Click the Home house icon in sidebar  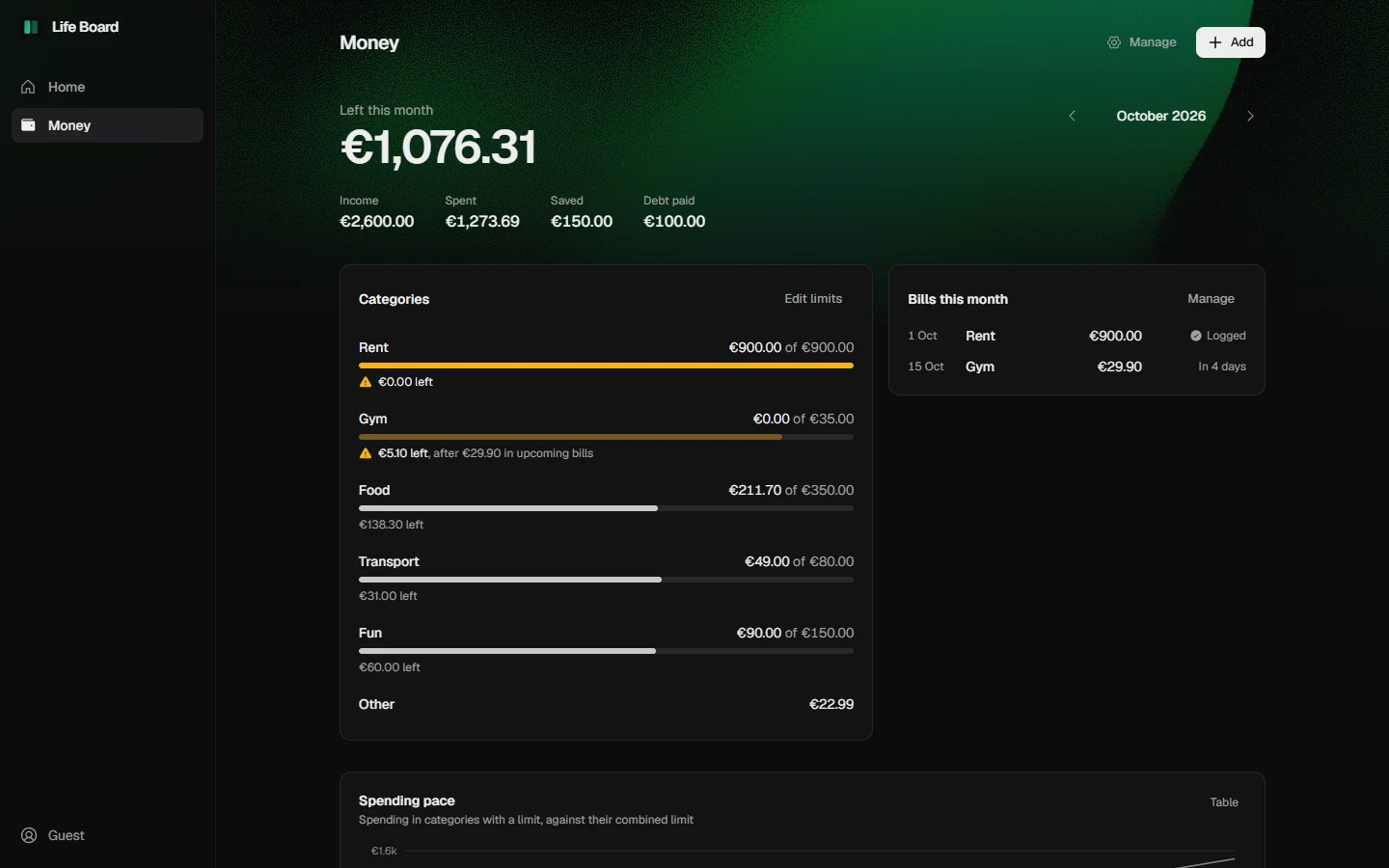[x=28, y=87]
